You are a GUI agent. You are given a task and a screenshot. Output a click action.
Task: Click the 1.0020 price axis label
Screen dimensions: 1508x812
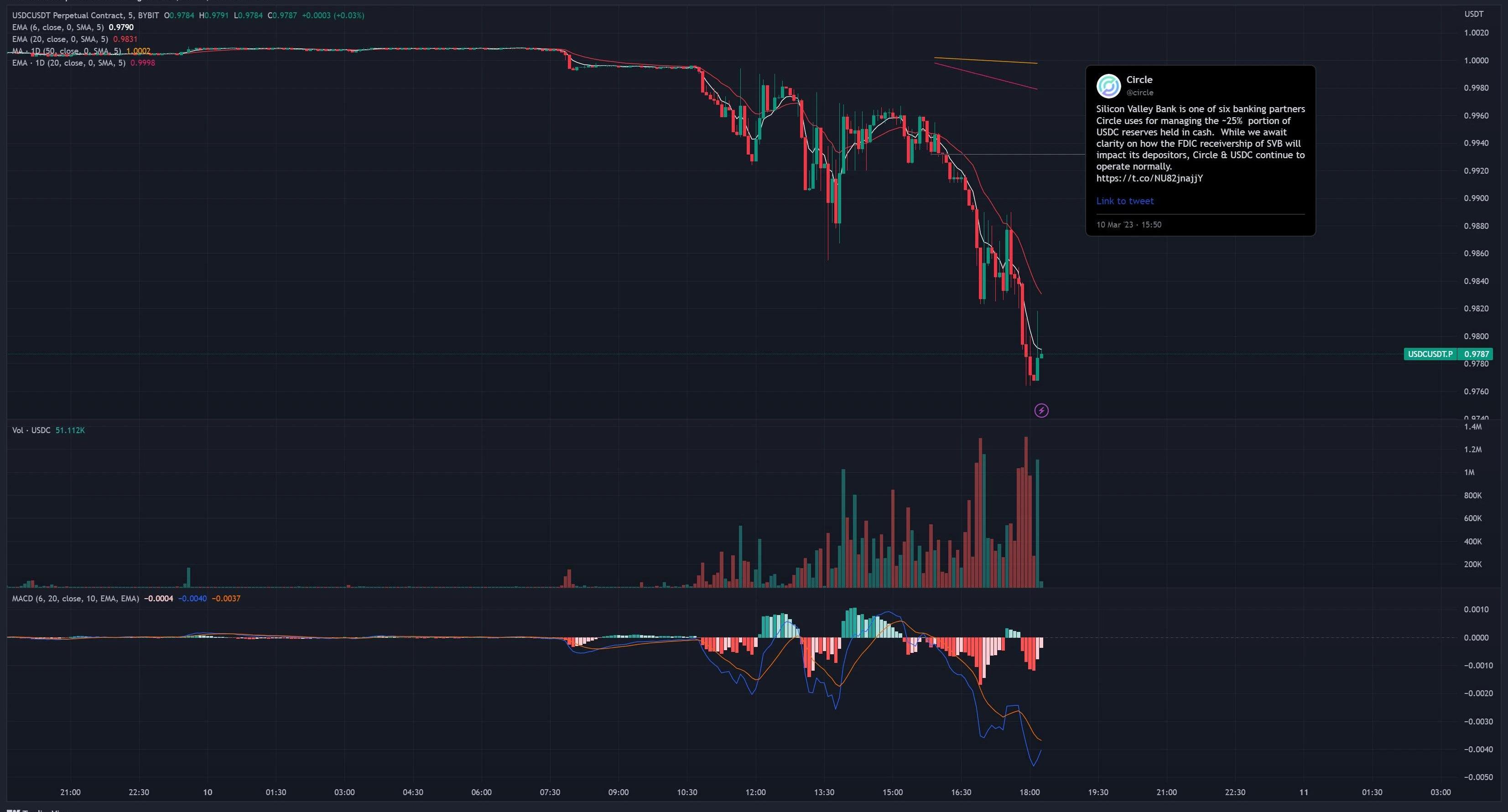(x=1476, y=33)
